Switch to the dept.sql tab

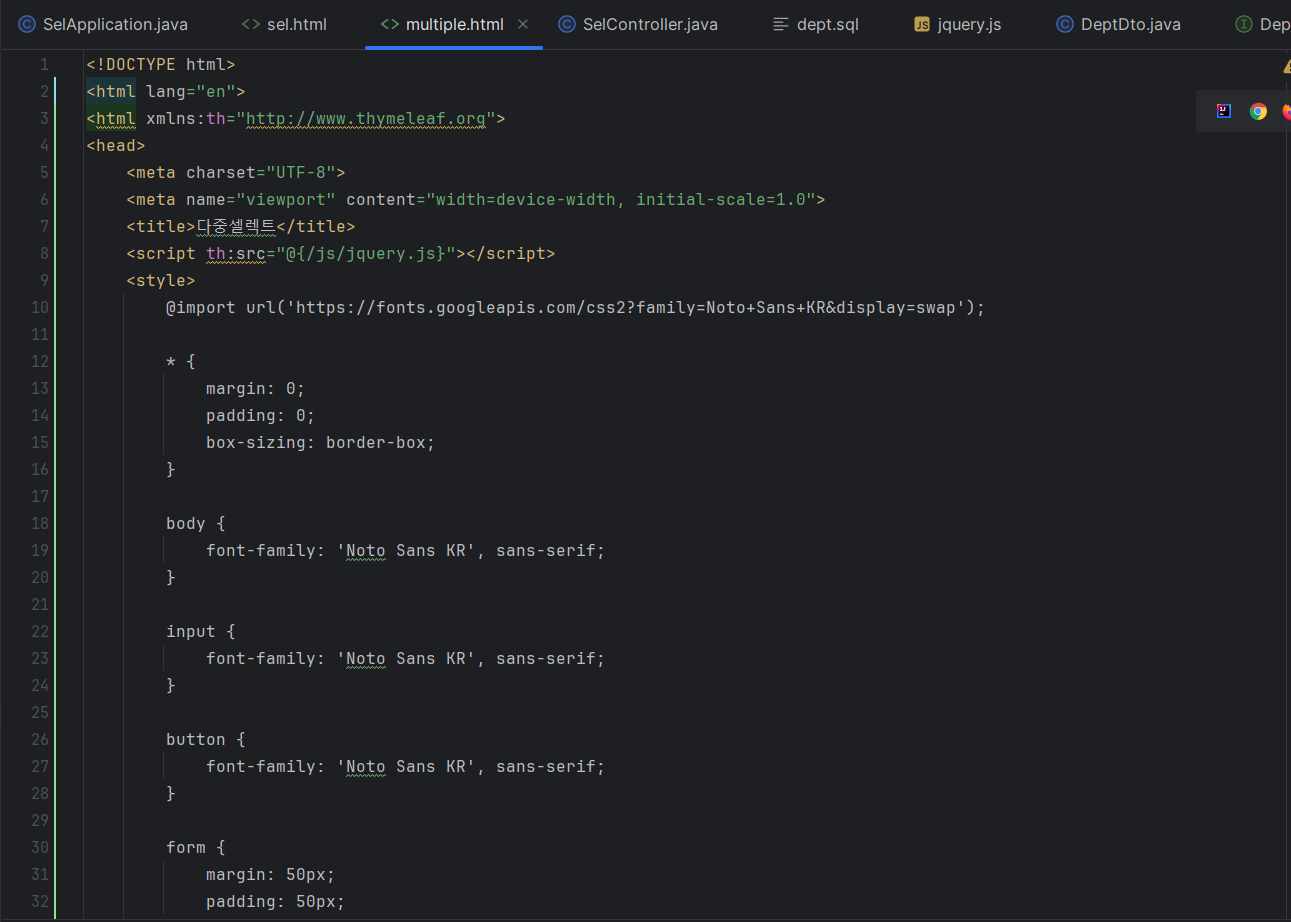coord(816,24)
